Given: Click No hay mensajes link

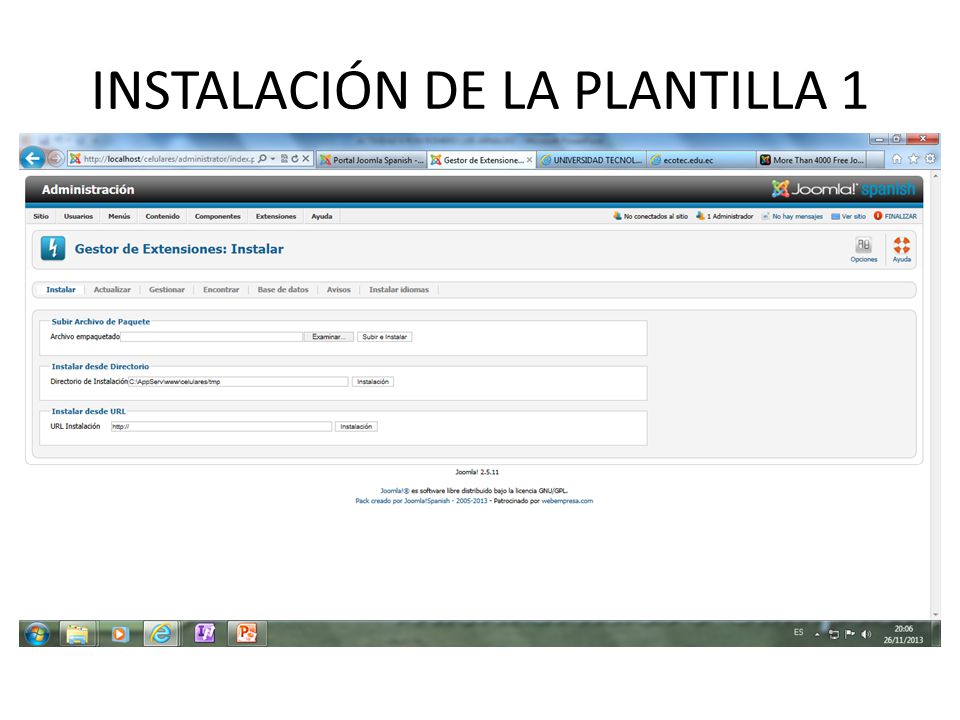Looking at the screenshot, I should (792, 216).
